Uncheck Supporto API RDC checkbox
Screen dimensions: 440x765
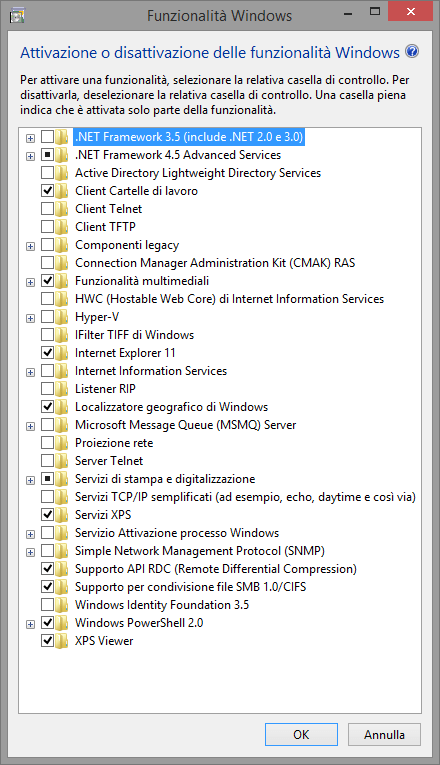(x=47, y=569)
